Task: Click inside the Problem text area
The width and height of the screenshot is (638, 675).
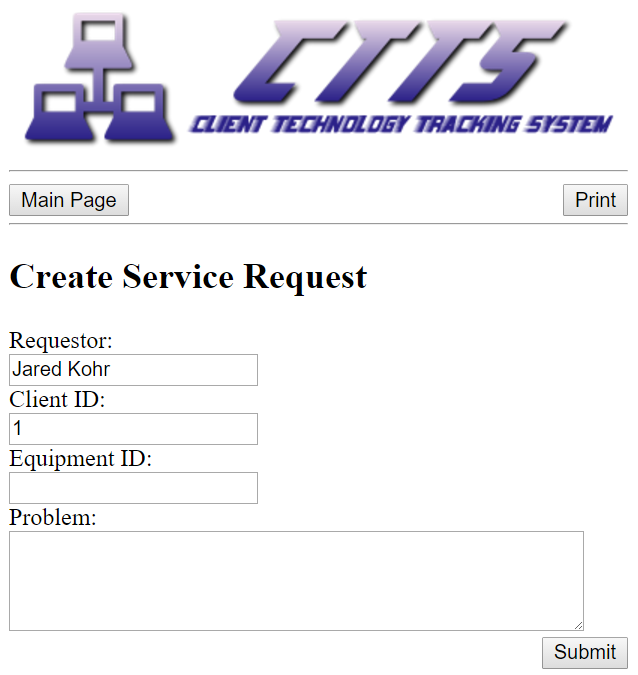Action: pyautogui.click(x=296, y=581)
